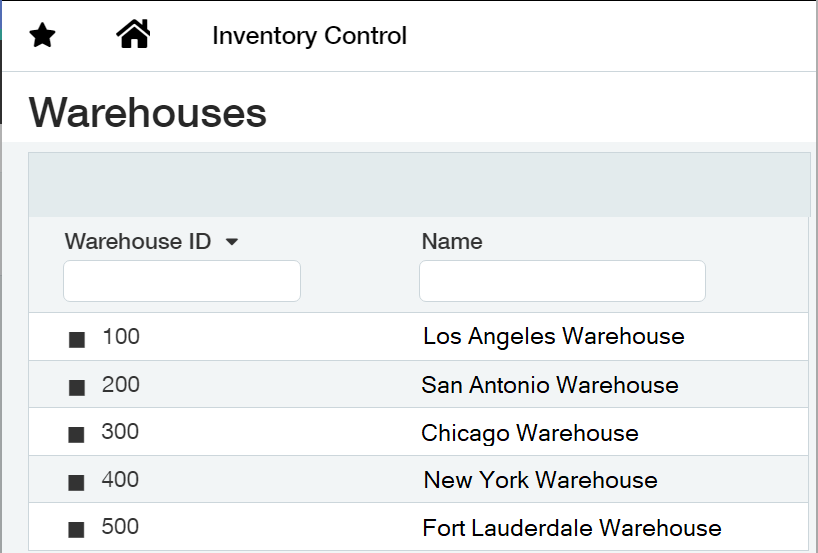Select the square marker for warehouse 100
818x553 pixels.
pyautogui.click(x=77, y=340)
